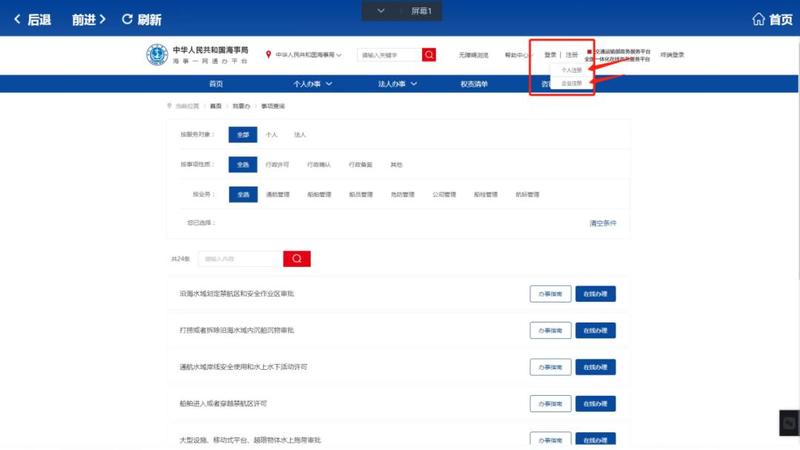Select 船舶管理 in the business filter

pos(319,194)
